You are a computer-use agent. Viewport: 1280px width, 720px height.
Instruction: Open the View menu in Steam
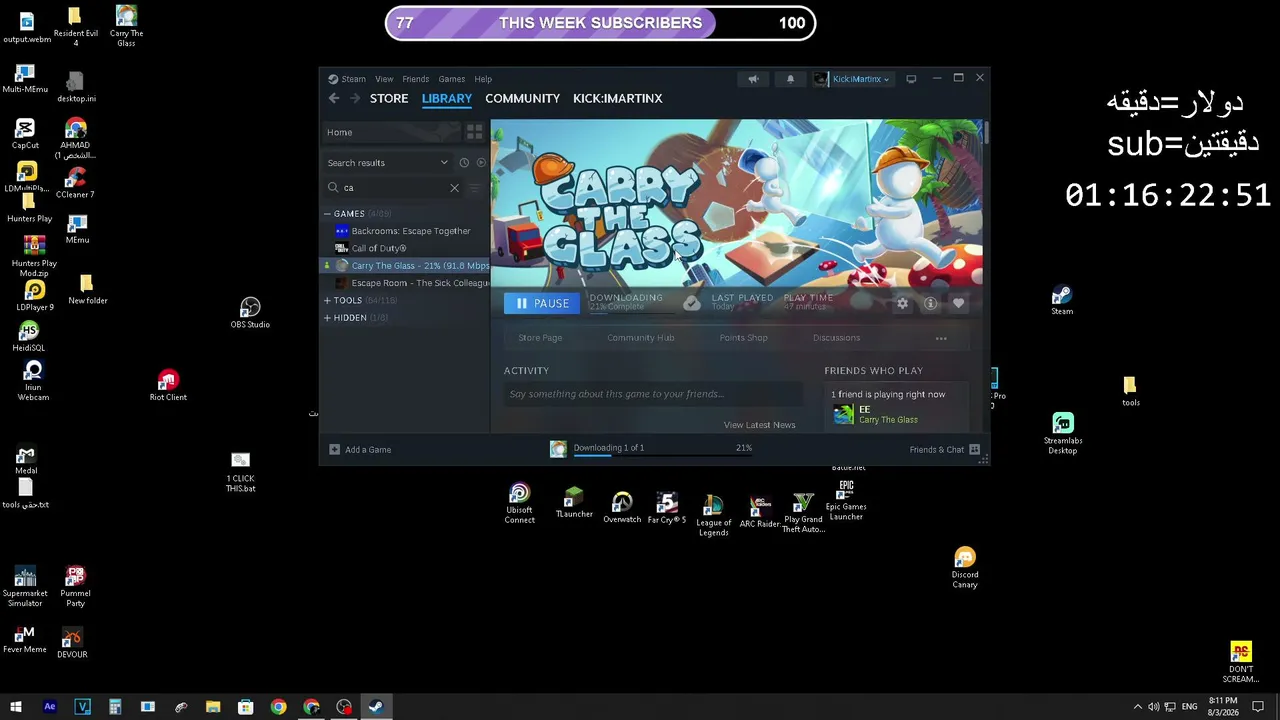pyautogui.click(x=384, y=79)
